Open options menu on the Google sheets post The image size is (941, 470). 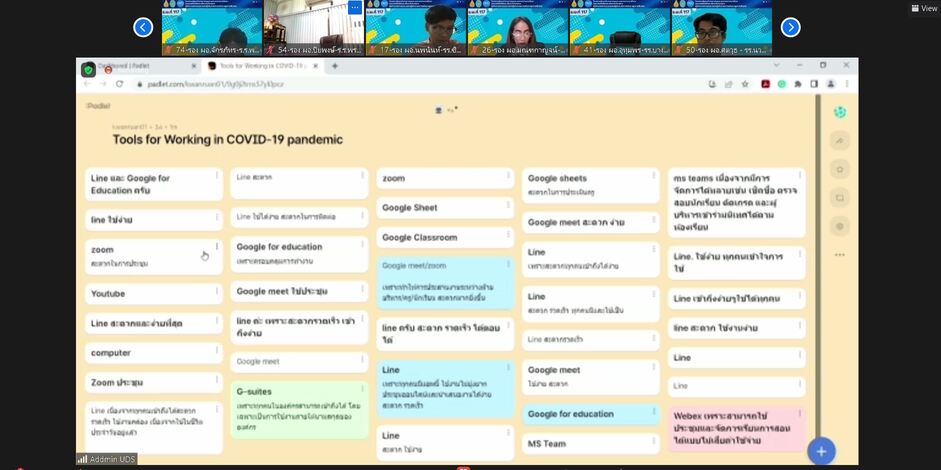pyautogui.click(x=654, y=175)
